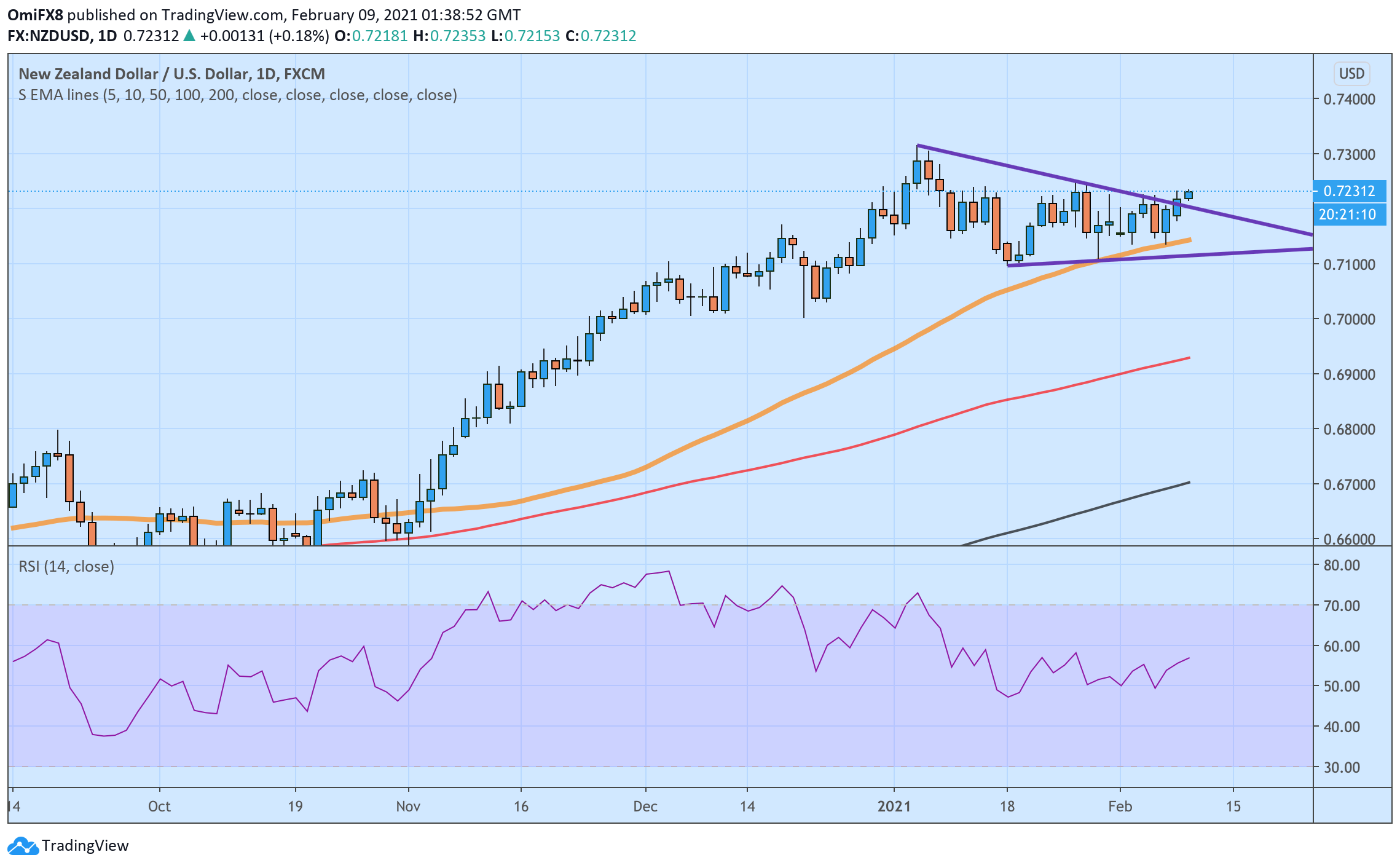1400x868 pixels.
Task: Click the TradingView cloud logo icon
Action: pyautogui.click(x=23, y=846)
